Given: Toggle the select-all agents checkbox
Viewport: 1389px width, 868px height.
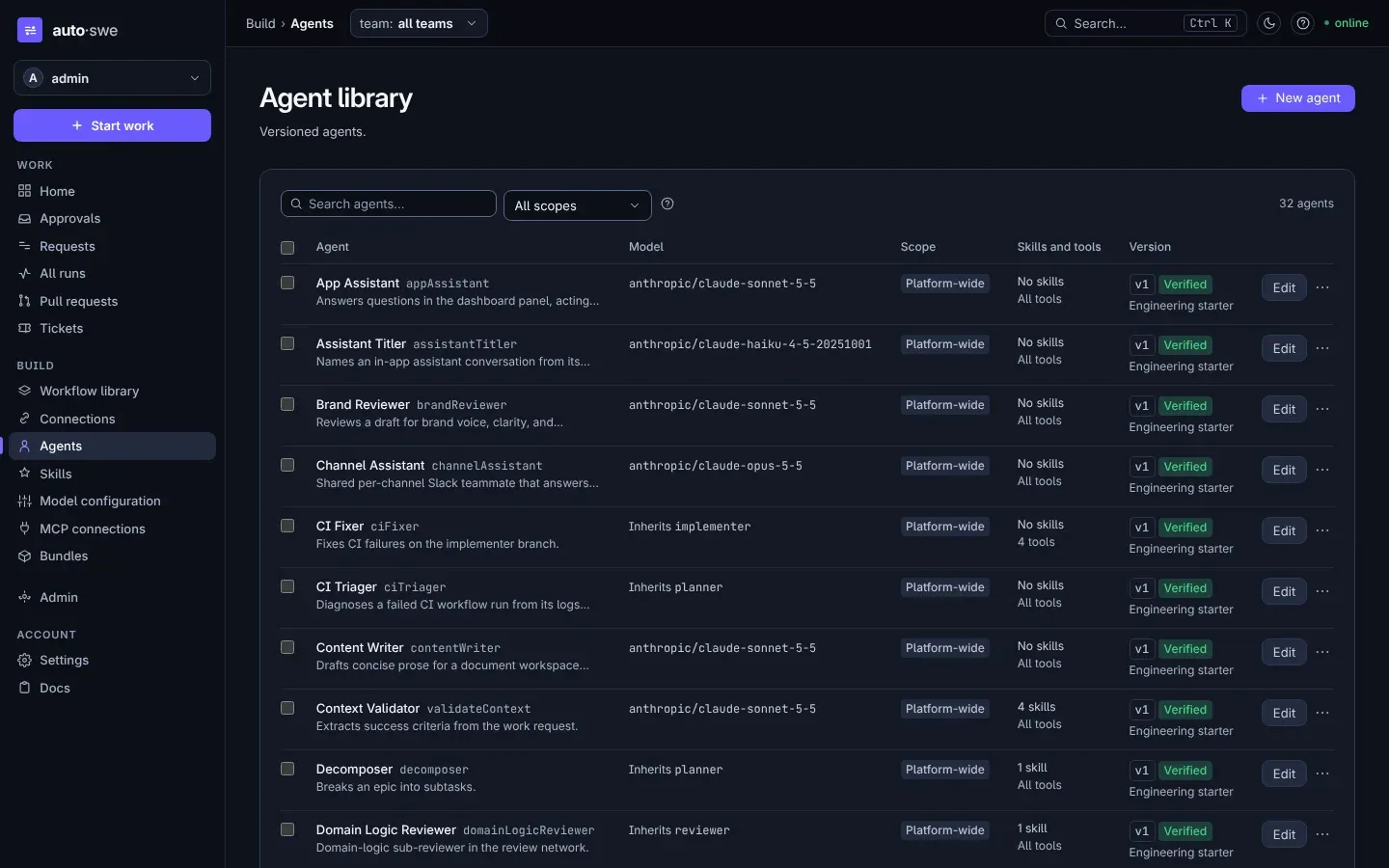Looking at the screenshot, I should [x=287, y=248].
